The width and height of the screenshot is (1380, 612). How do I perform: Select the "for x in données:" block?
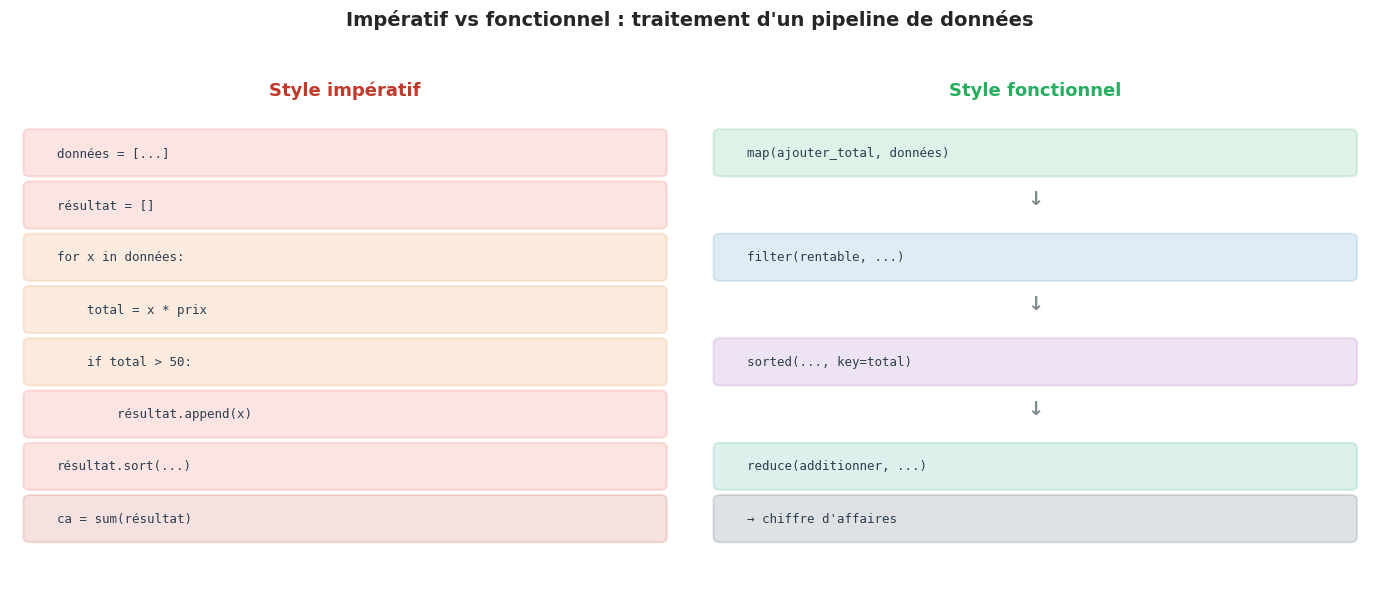[345, 257]
